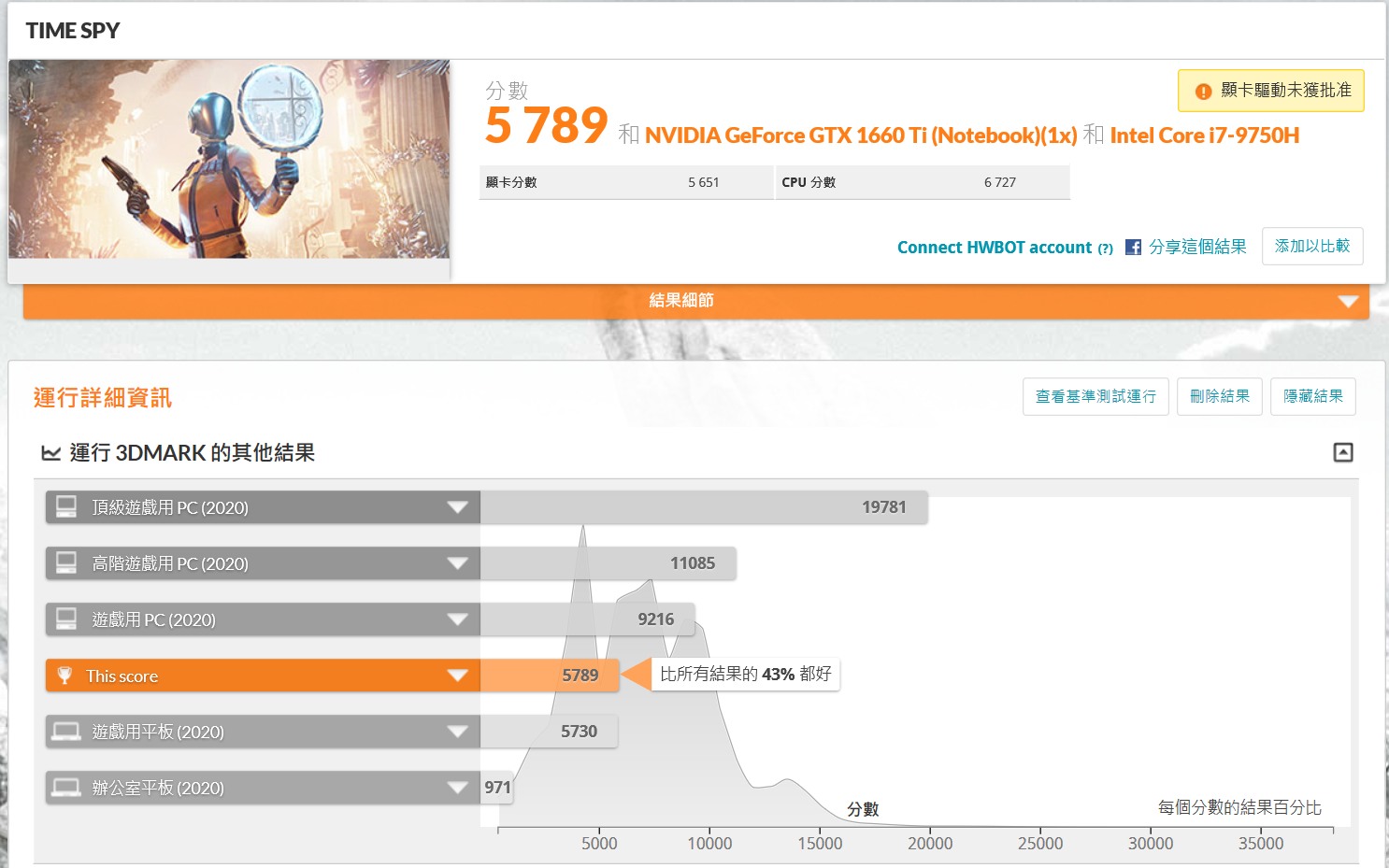Click the 20000 axis label

pyautogui.click(x=930, y=844)
